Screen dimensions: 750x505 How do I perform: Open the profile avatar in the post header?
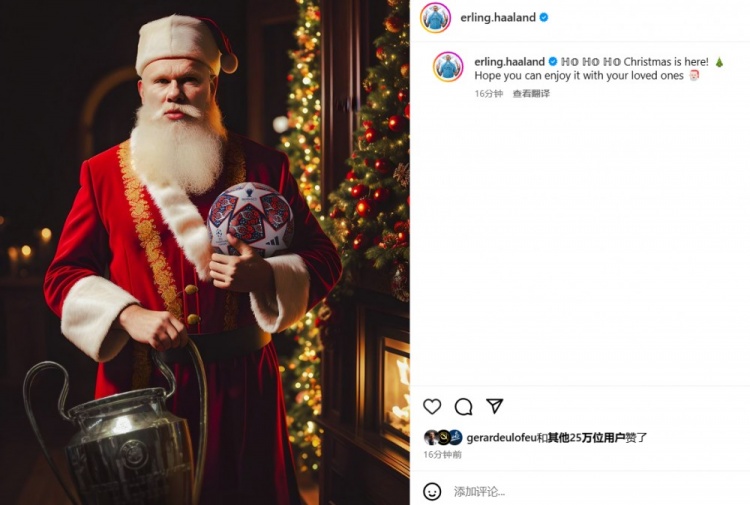[435, 17]
